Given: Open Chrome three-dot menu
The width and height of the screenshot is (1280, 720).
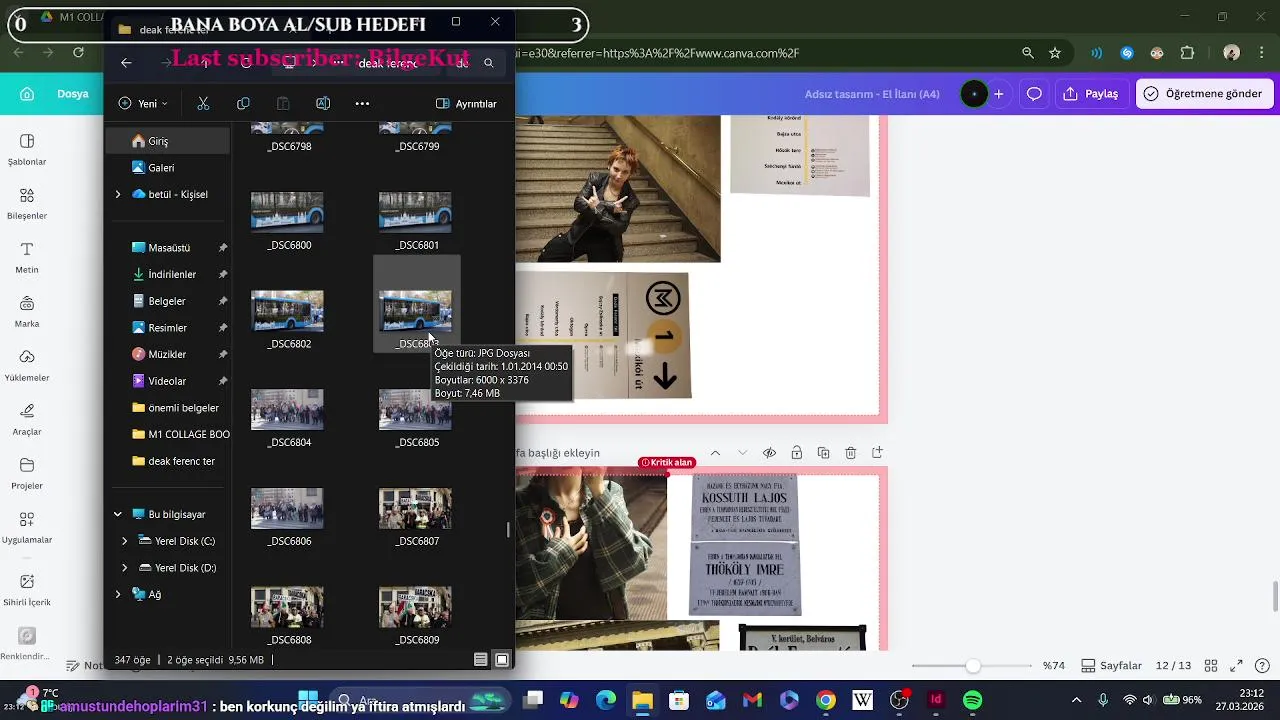Looking at the screenshot, I should coord(1262,53).
